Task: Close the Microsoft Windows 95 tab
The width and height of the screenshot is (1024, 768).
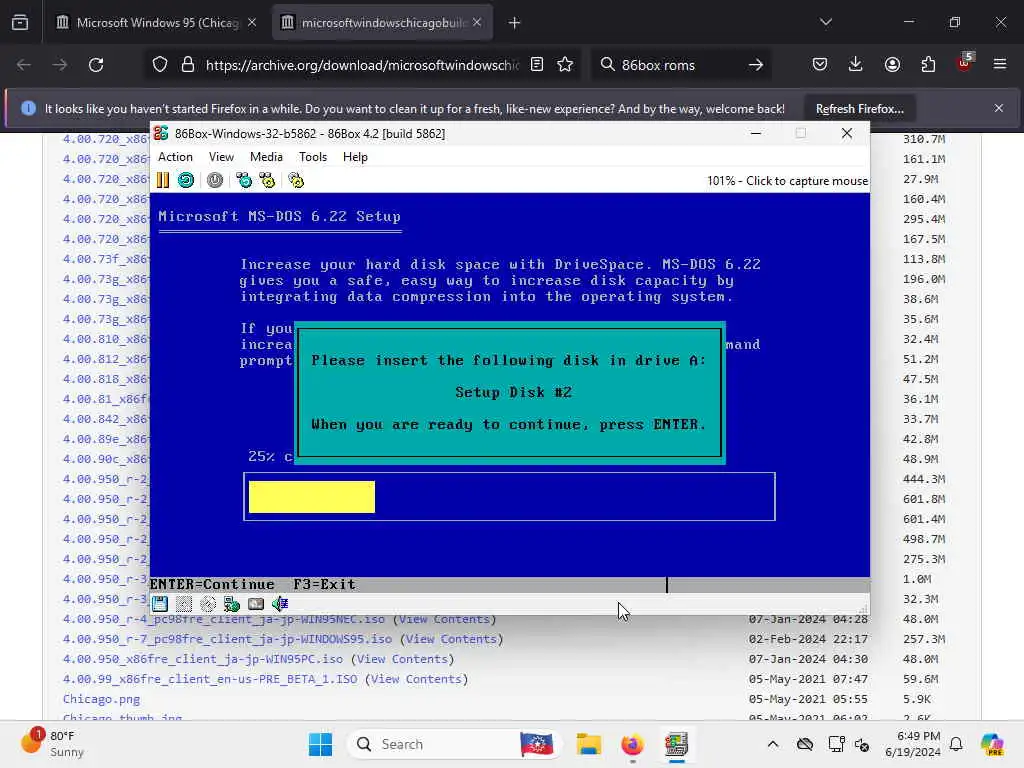Action: coord(252,23)
